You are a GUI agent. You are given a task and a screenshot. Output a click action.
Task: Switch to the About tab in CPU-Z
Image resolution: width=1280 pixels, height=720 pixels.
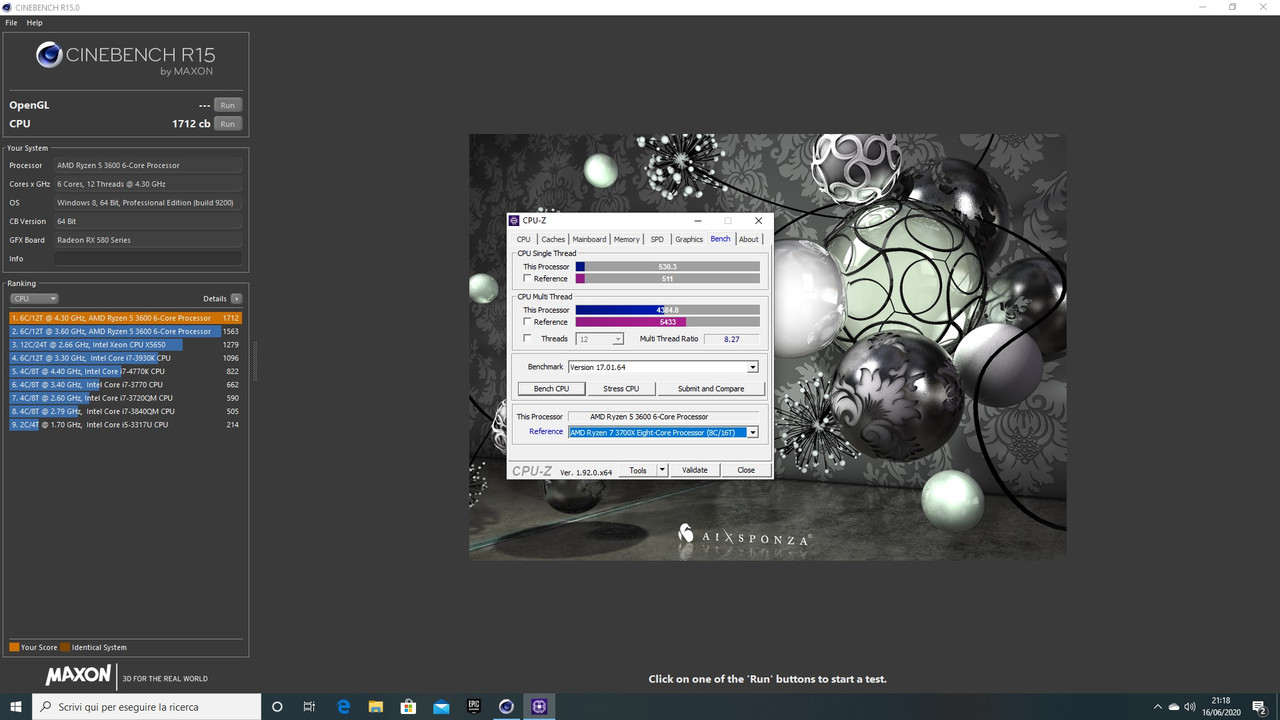(749, 239)
